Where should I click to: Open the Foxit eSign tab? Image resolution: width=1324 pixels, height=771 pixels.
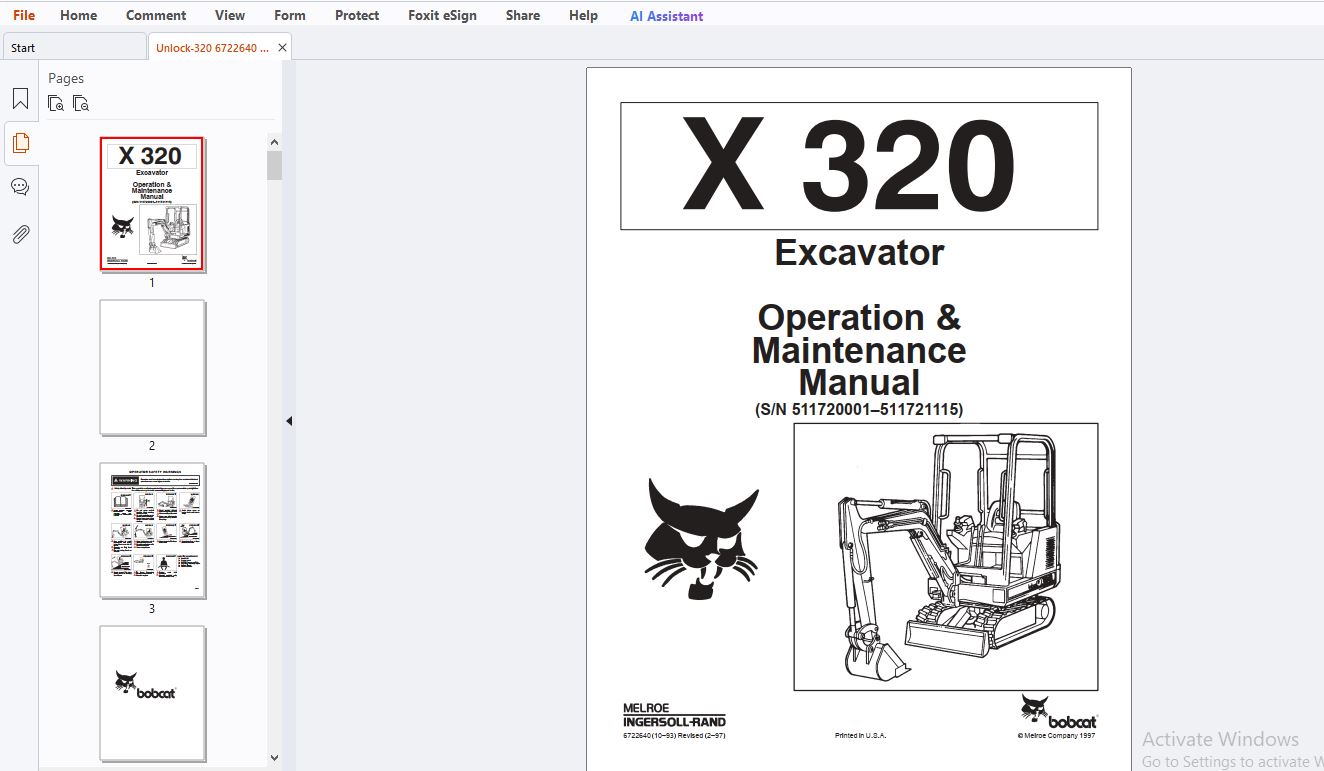click(x=443, y=15)
